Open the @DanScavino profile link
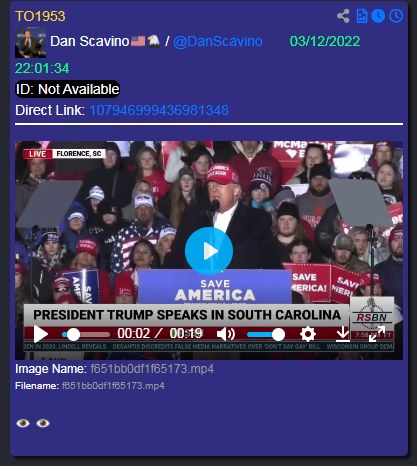 click(x=218, y=41)
